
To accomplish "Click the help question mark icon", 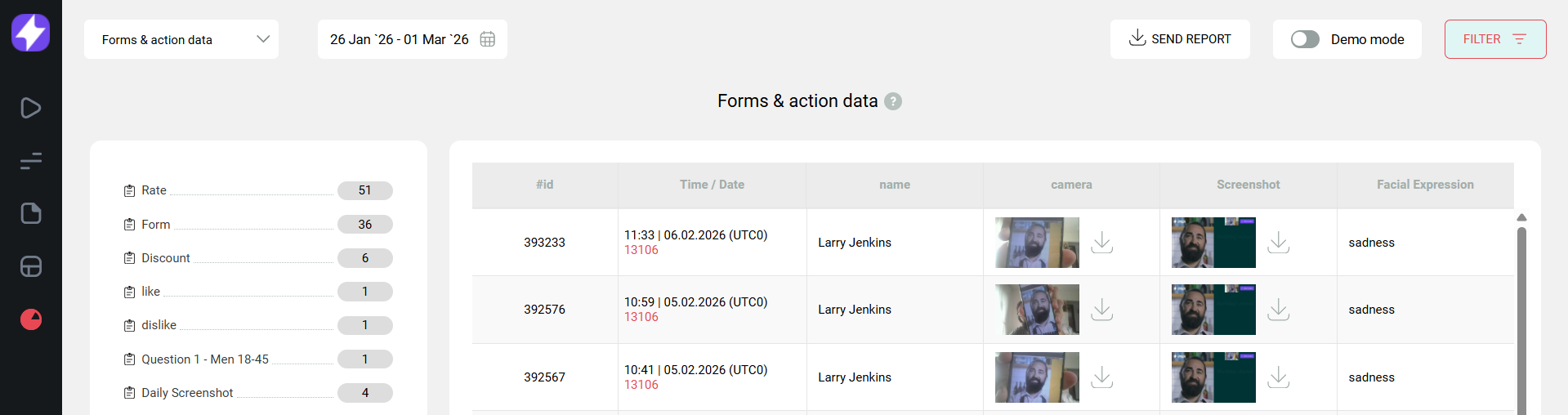I will [x=893, y=101].
